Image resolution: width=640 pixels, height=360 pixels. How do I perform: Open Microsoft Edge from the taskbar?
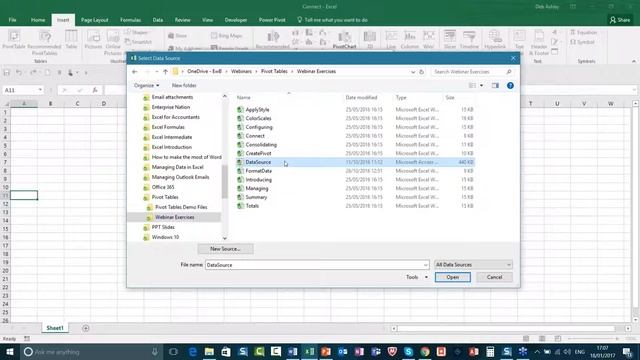[x=192, y=351]
